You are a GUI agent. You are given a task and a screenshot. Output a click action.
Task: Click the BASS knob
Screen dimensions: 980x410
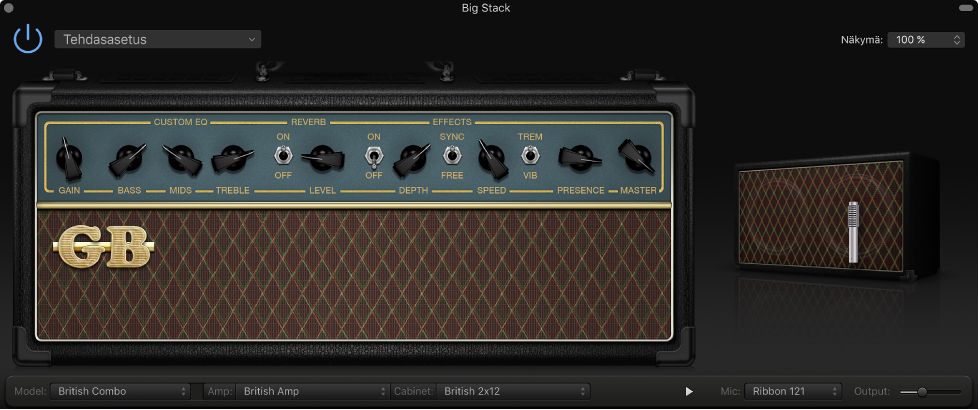(128, 159)
